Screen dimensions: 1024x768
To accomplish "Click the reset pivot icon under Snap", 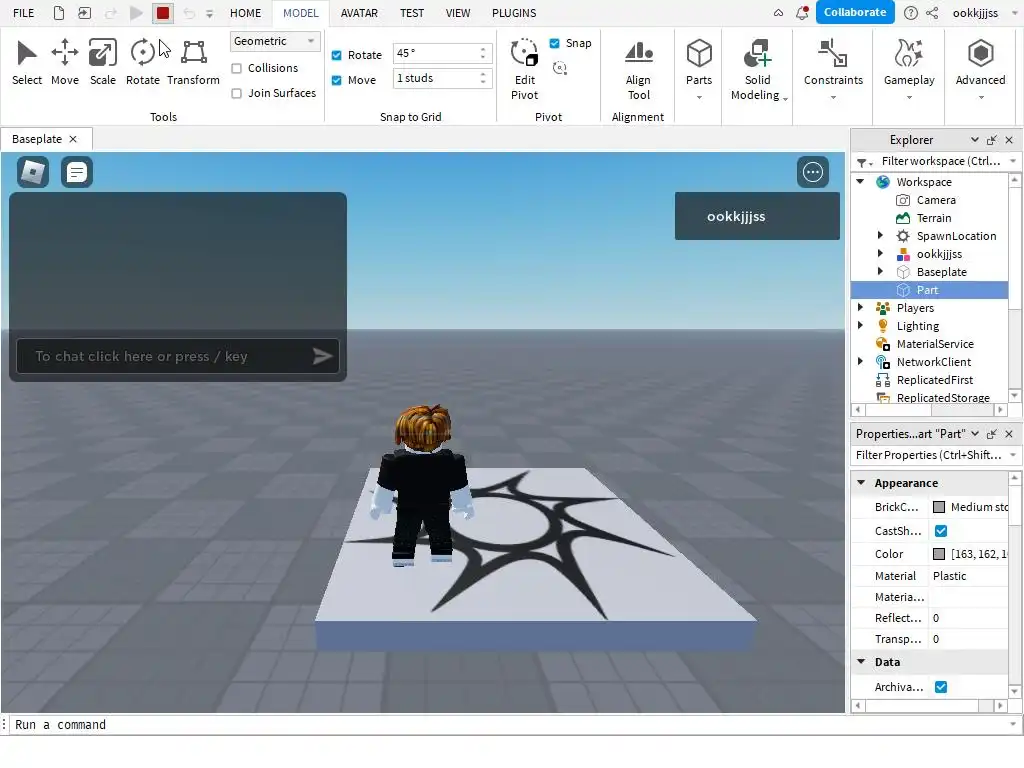I will (560, 68).
